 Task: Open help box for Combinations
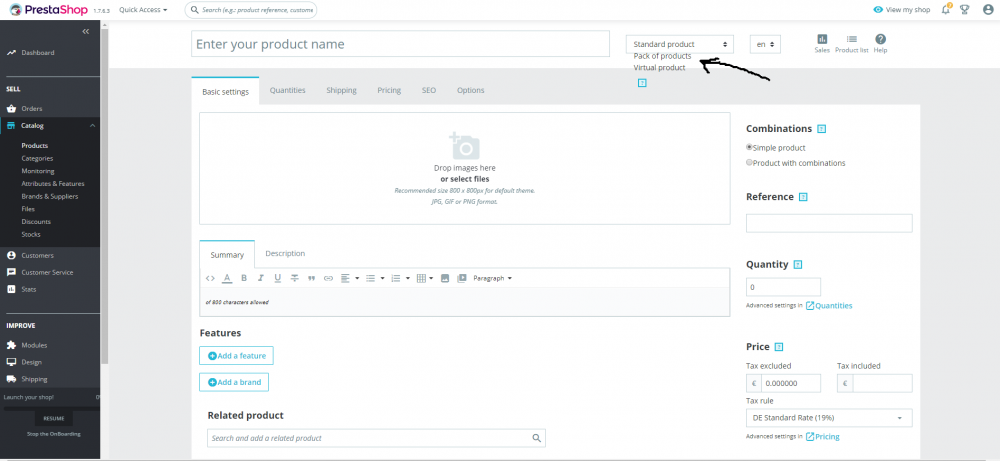(821, 129)
